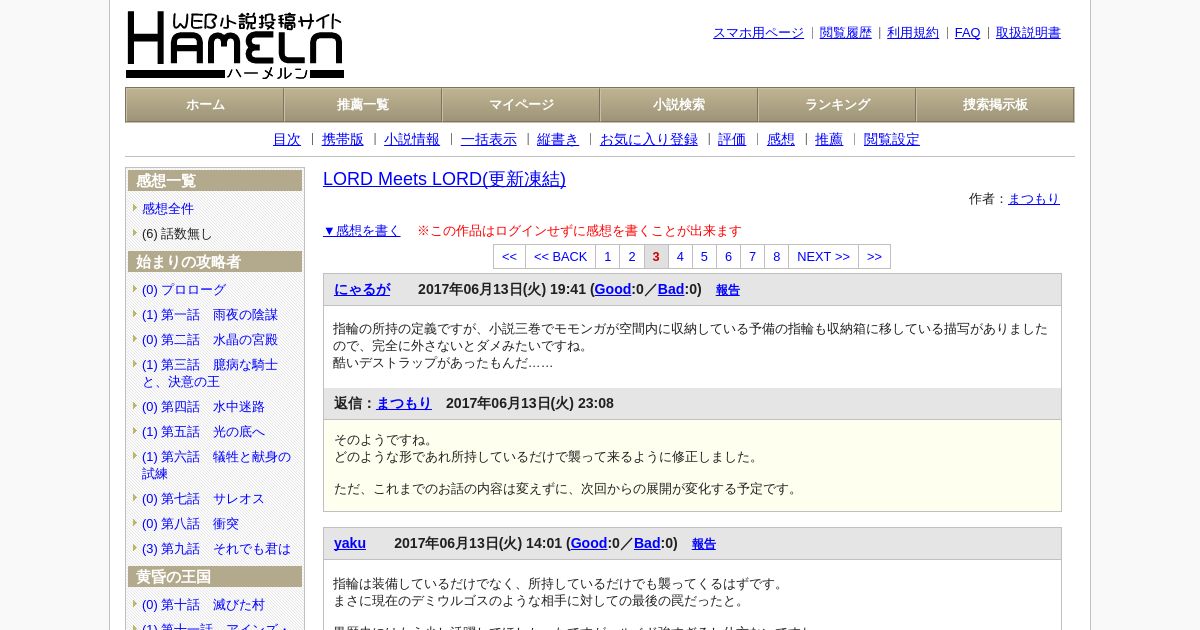Select 一括表示 in the sub menu
The height and width of the screenshot is (630, 1200).
pyautogui.click(x=489, y=140)
